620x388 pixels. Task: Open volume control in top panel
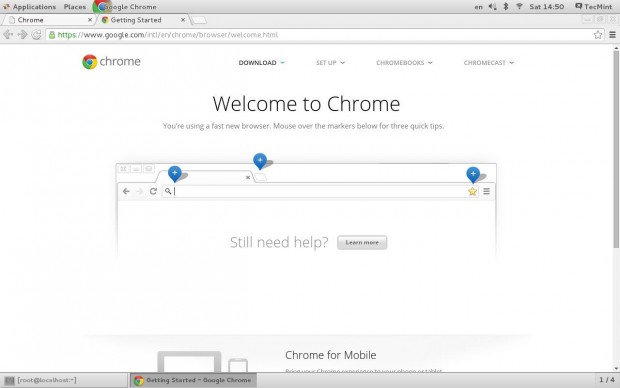[492, 7]
